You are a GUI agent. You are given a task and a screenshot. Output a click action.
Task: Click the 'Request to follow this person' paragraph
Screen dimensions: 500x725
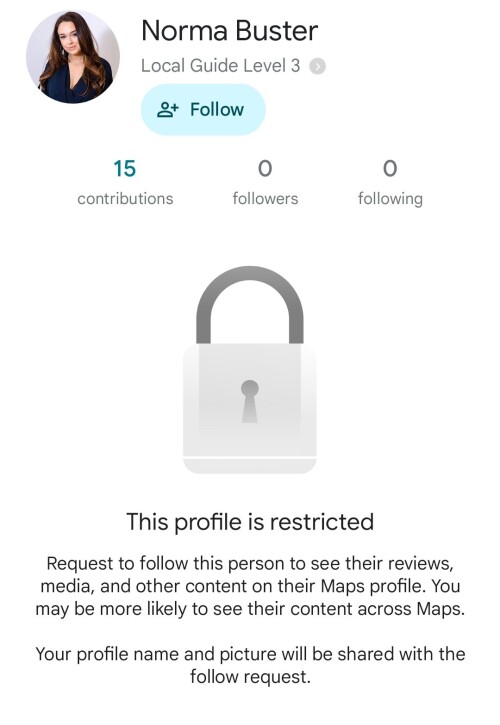point(250,586)
